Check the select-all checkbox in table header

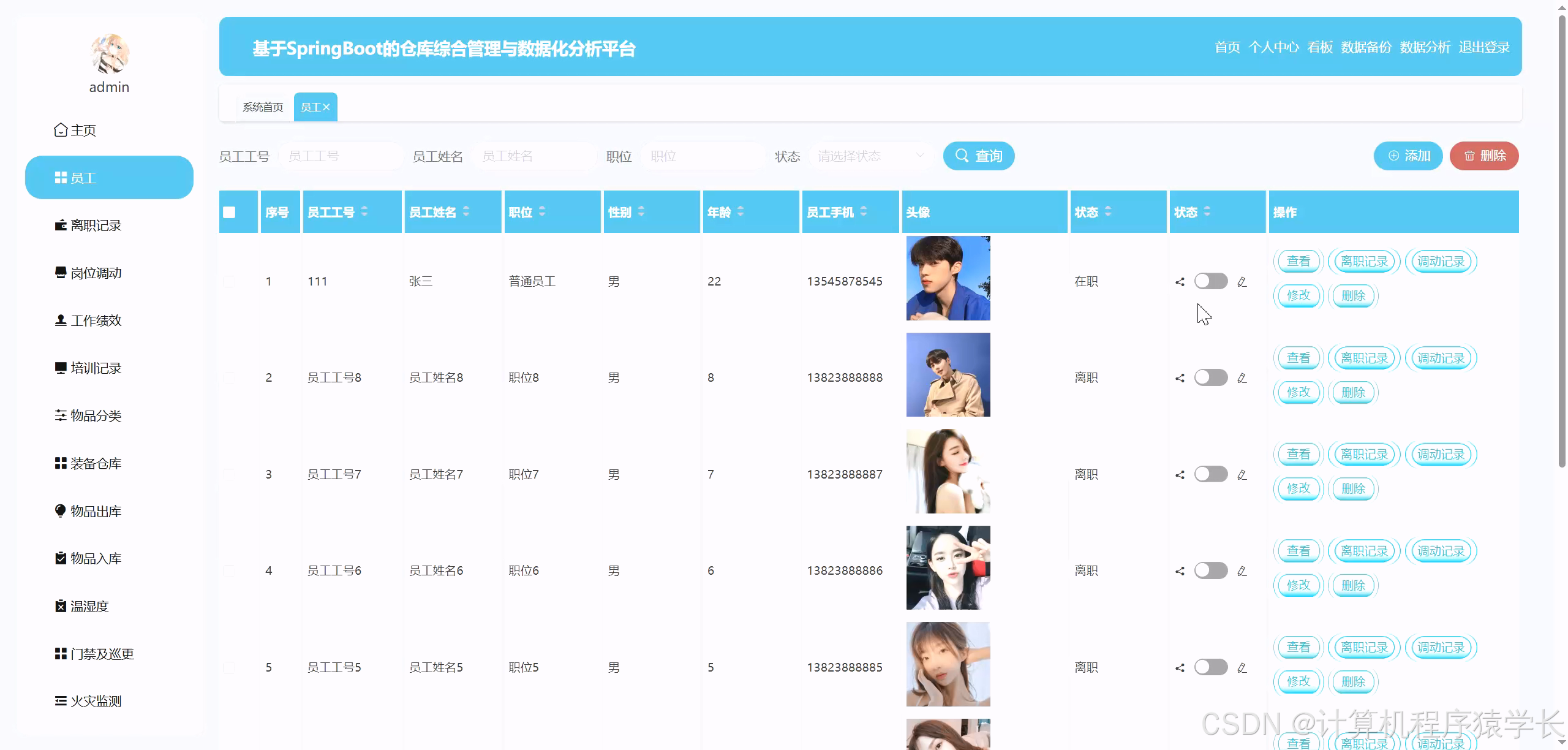tap(229, 211)
